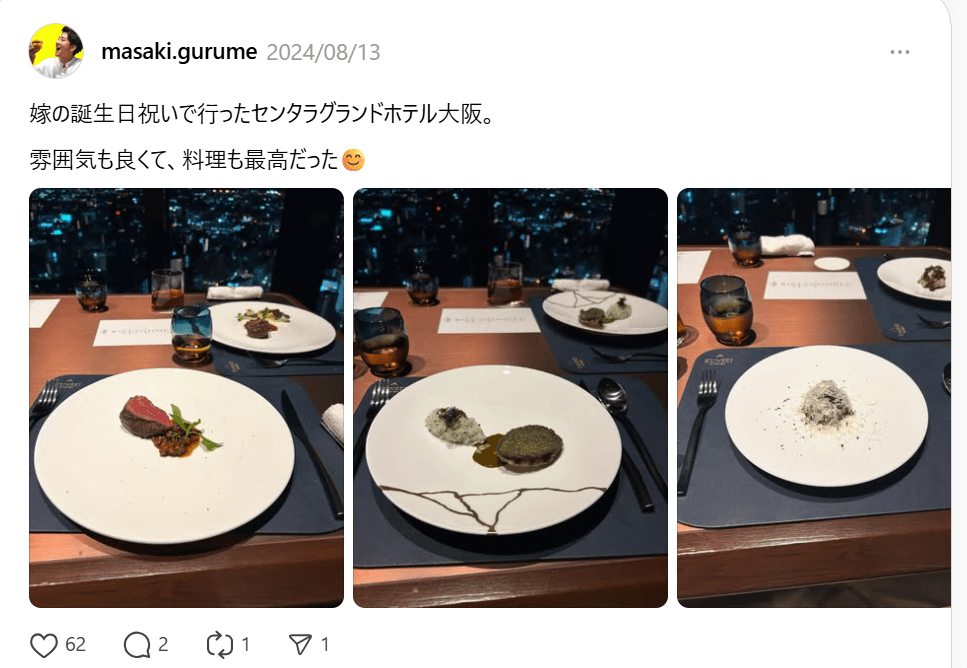Click the share paper-plane icon
967x668 pixels.
pyautogui.click(x=300, y=645)
